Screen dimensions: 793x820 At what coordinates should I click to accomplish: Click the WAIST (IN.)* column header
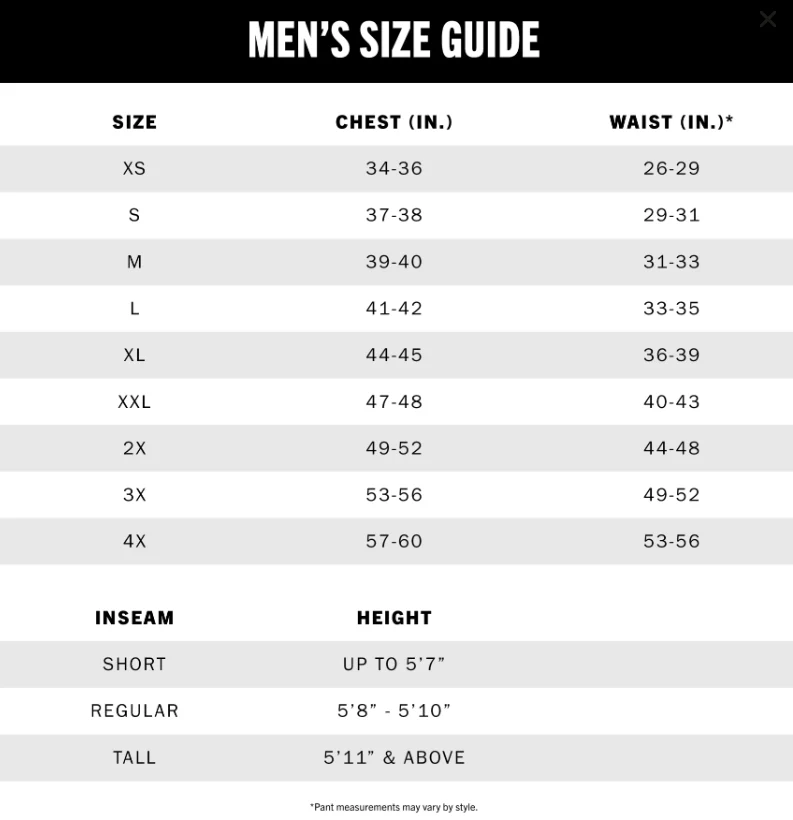671,122
